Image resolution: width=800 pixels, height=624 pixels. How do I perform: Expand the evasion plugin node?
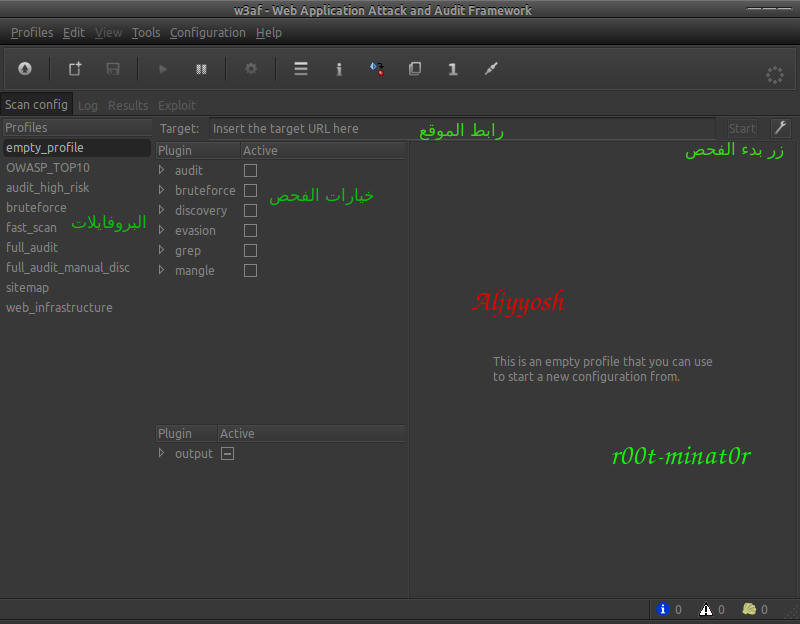point(162,230)
